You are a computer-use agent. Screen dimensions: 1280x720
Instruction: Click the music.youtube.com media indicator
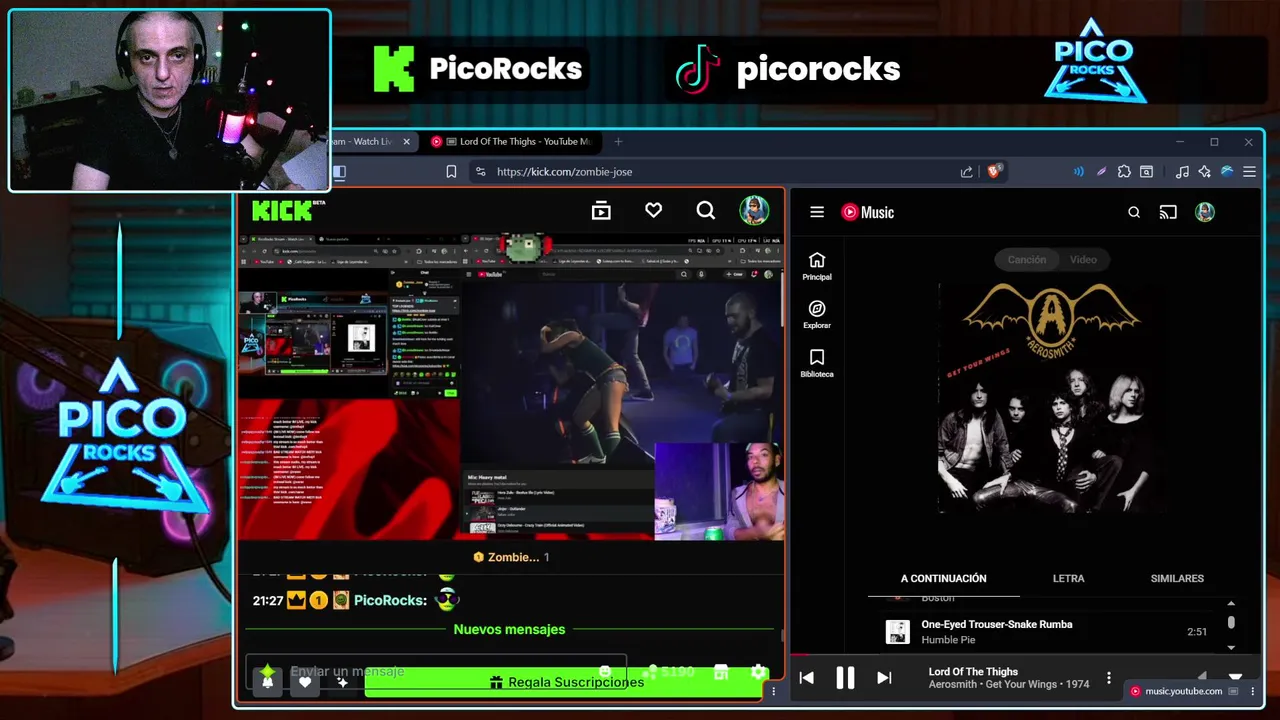tap(1183, 691)
